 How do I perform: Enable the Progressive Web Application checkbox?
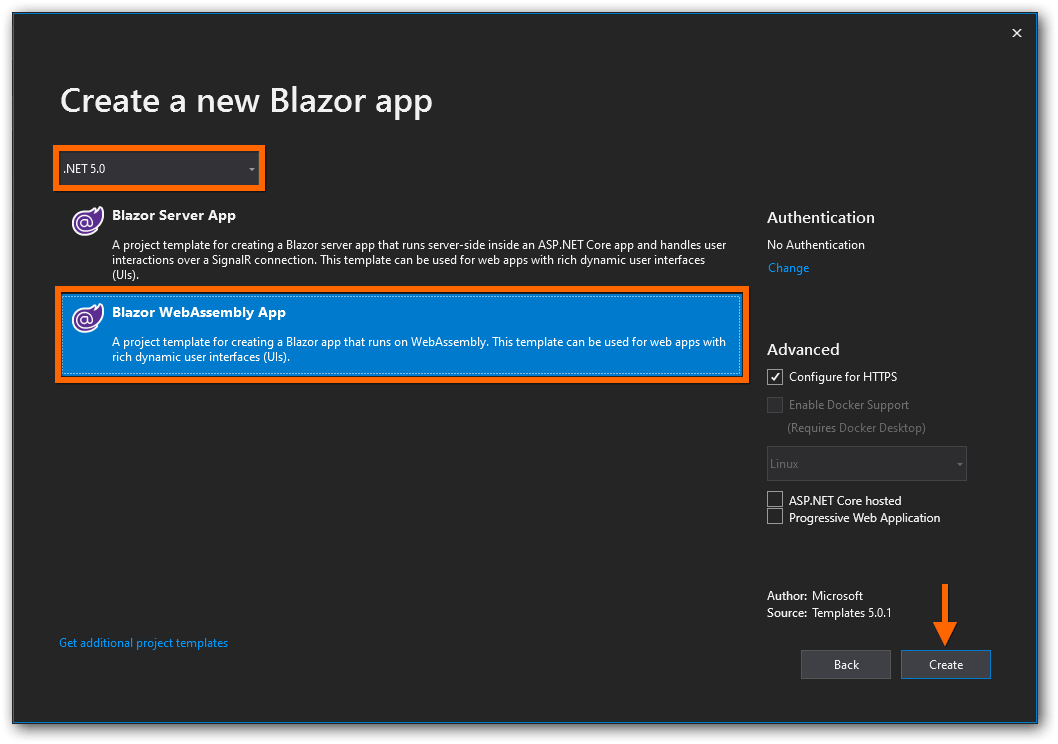point(775,517)
